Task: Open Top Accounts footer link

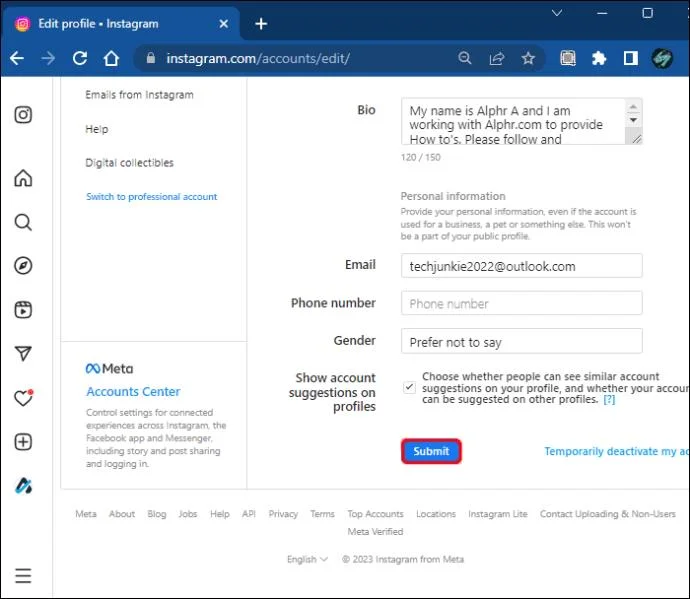Action: (x=375, y=514)
